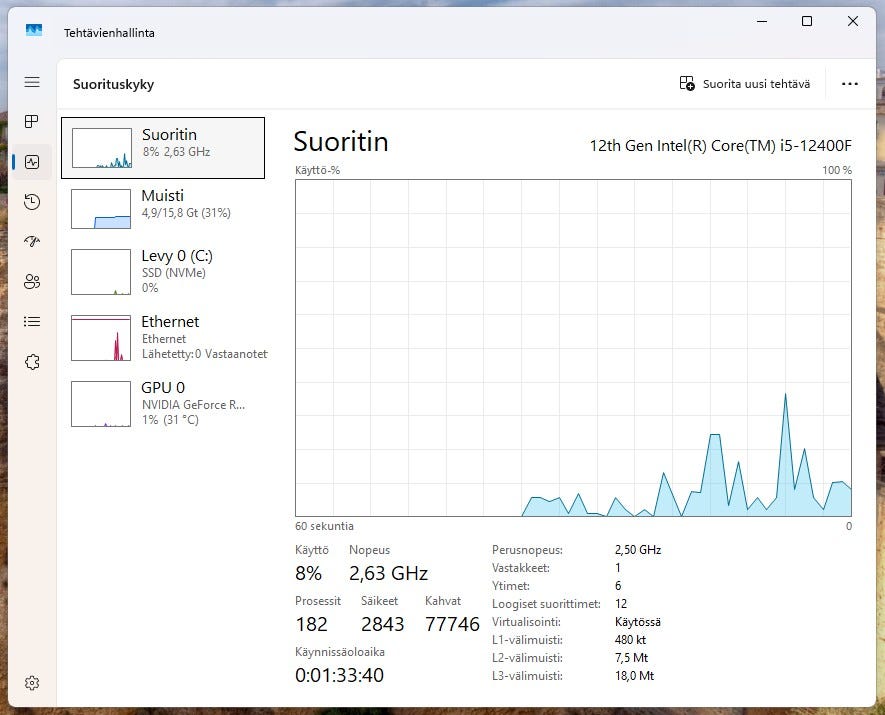Go to the Processes page icon

tap(32, 122)
